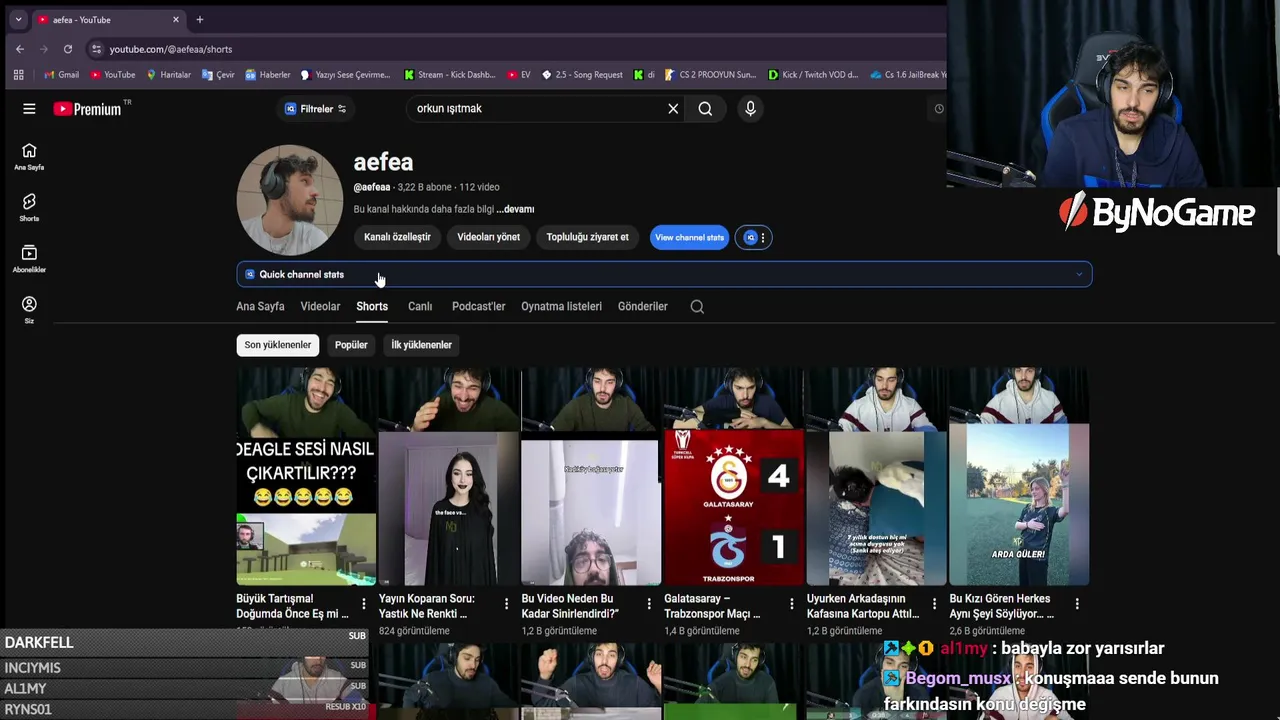The image size is (1280, 720).
Task: Open the Oynatma listeleri tab
Action: [x=561, y=306]
